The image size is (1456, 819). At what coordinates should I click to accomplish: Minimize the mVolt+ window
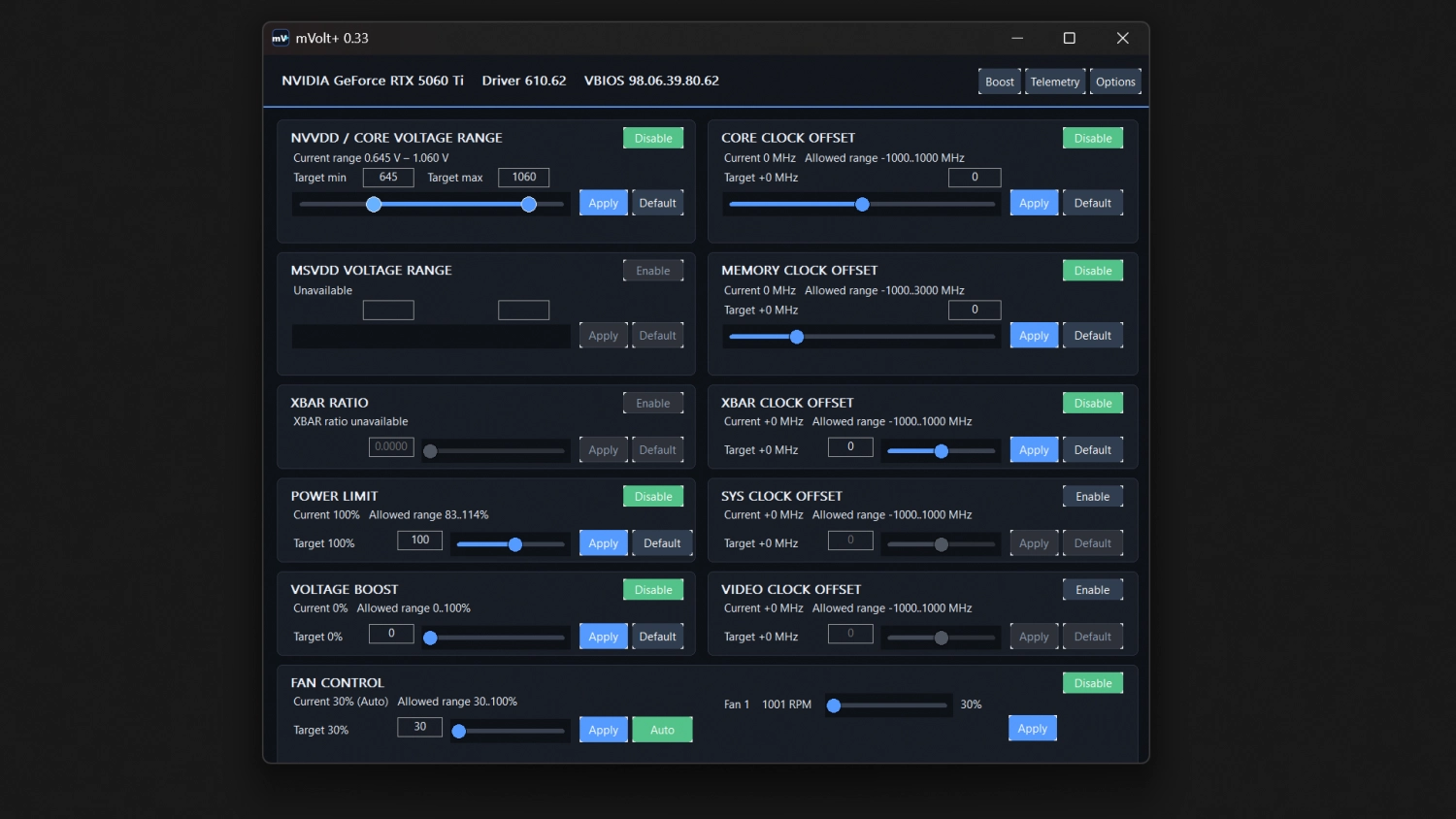[x=1017, y=38]
